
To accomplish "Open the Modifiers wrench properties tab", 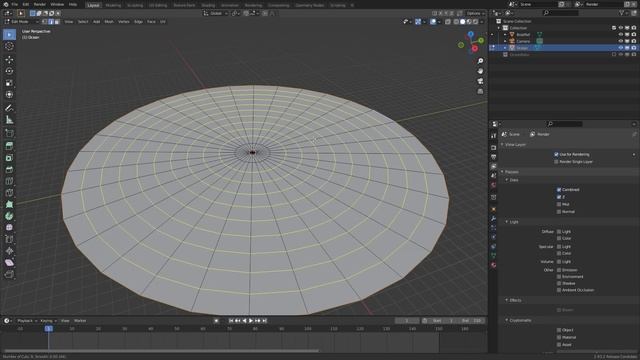I will pos(493,218).
